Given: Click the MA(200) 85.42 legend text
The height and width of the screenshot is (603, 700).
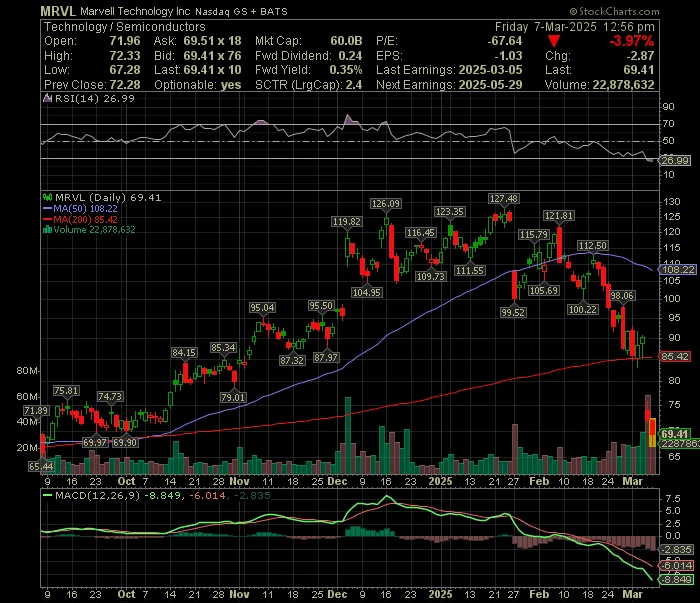Looking at the screenshot, I should click(85, 219).
